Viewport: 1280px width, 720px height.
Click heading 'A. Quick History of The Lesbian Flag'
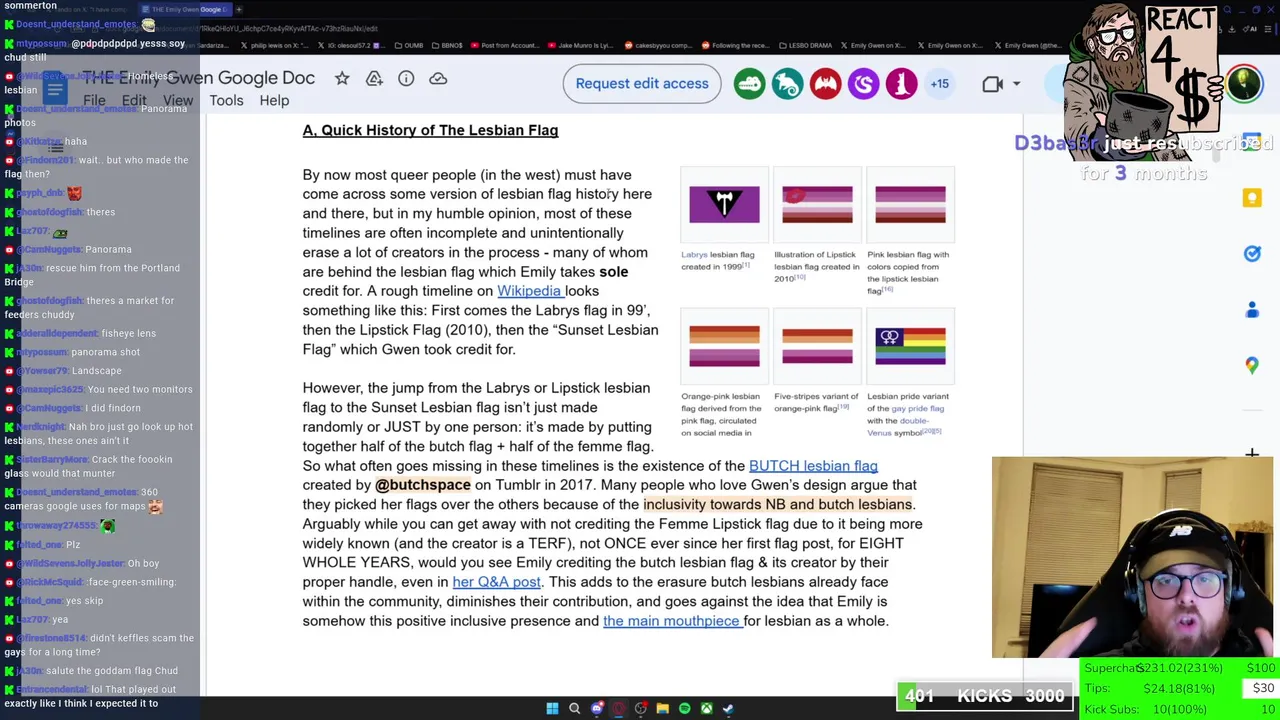click(430, 130)
